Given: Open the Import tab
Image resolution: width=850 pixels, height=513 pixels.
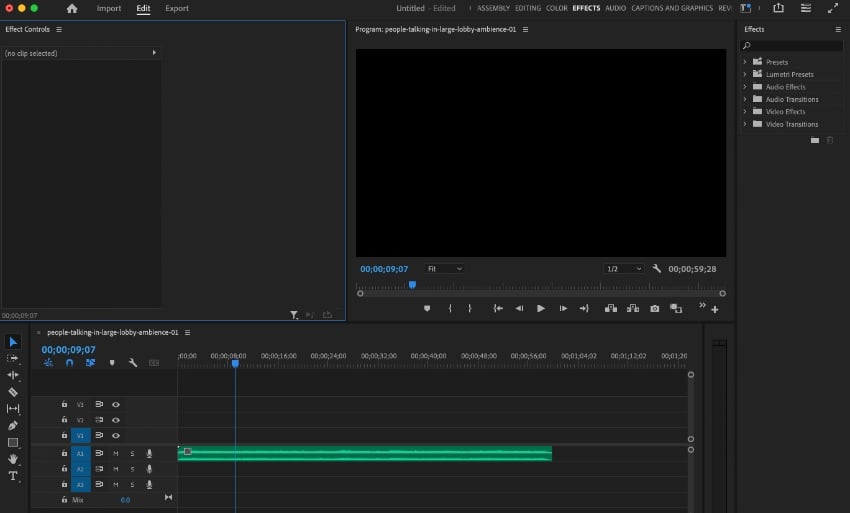Looking at the screenshot, I should pyautogui.click(x=109, y=8).
